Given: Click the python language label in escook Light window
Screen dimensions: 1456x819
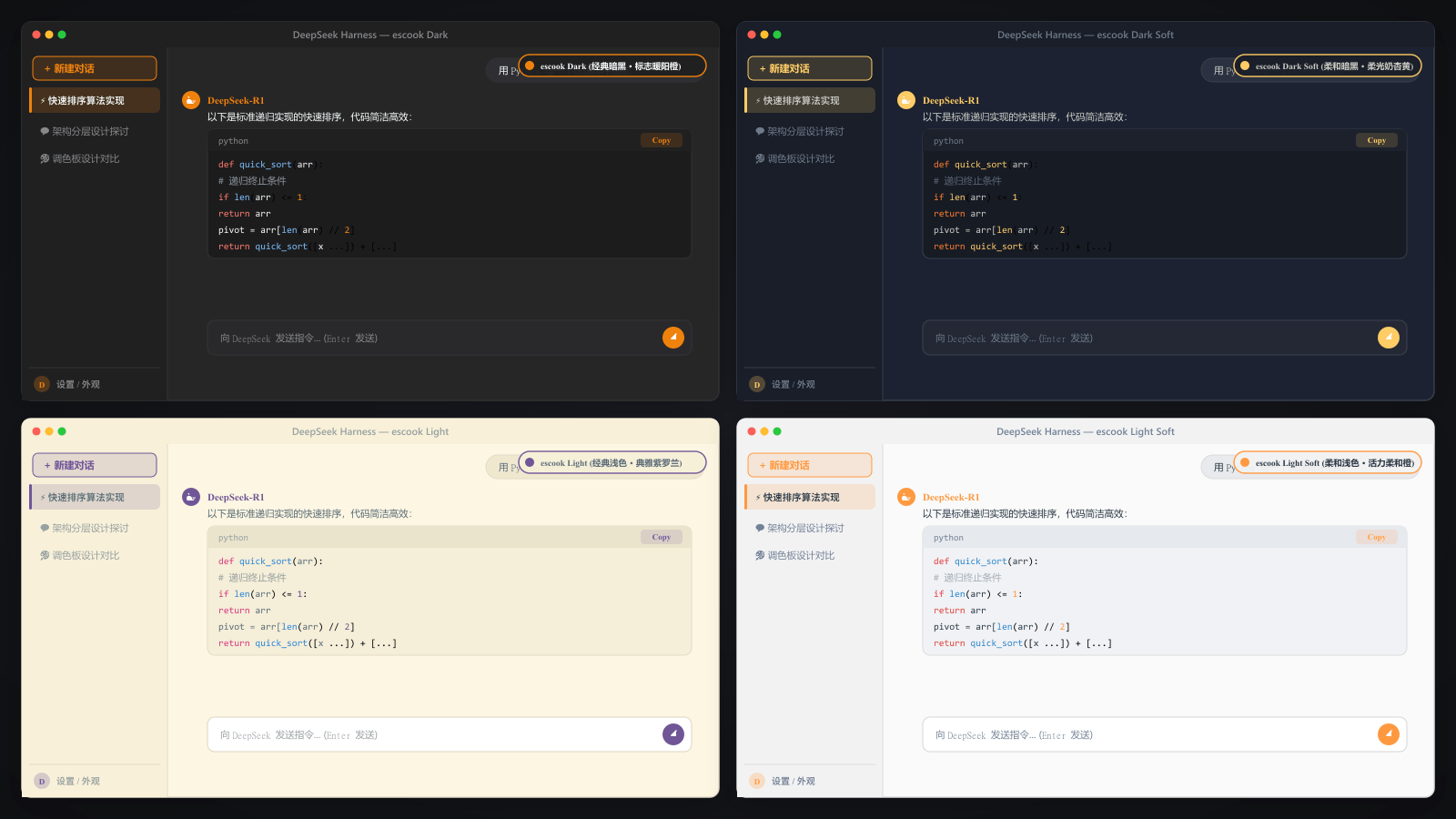Looking at the screenshot, I should click(233, 538).
